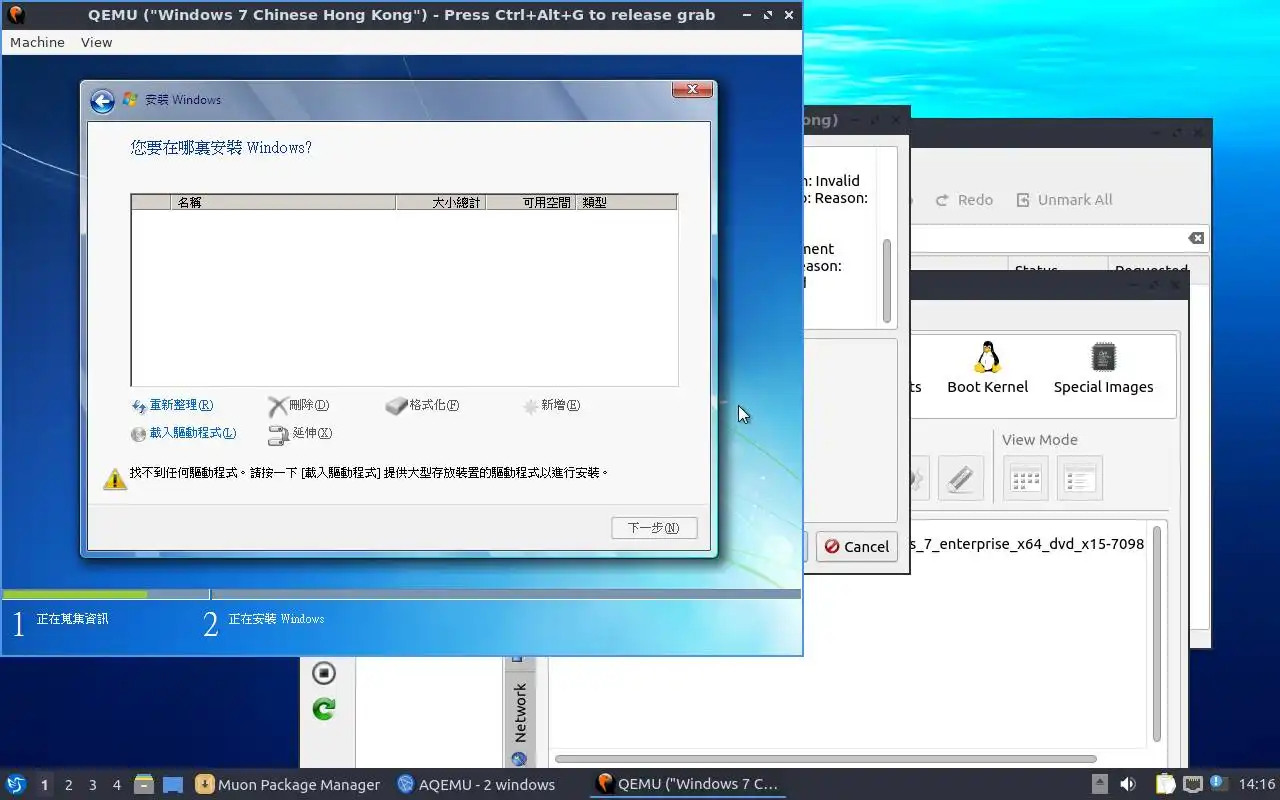The width and height of the screenshot is (1280, 800).
Task: Switch to workspace 4
Action: click(116, 785)
